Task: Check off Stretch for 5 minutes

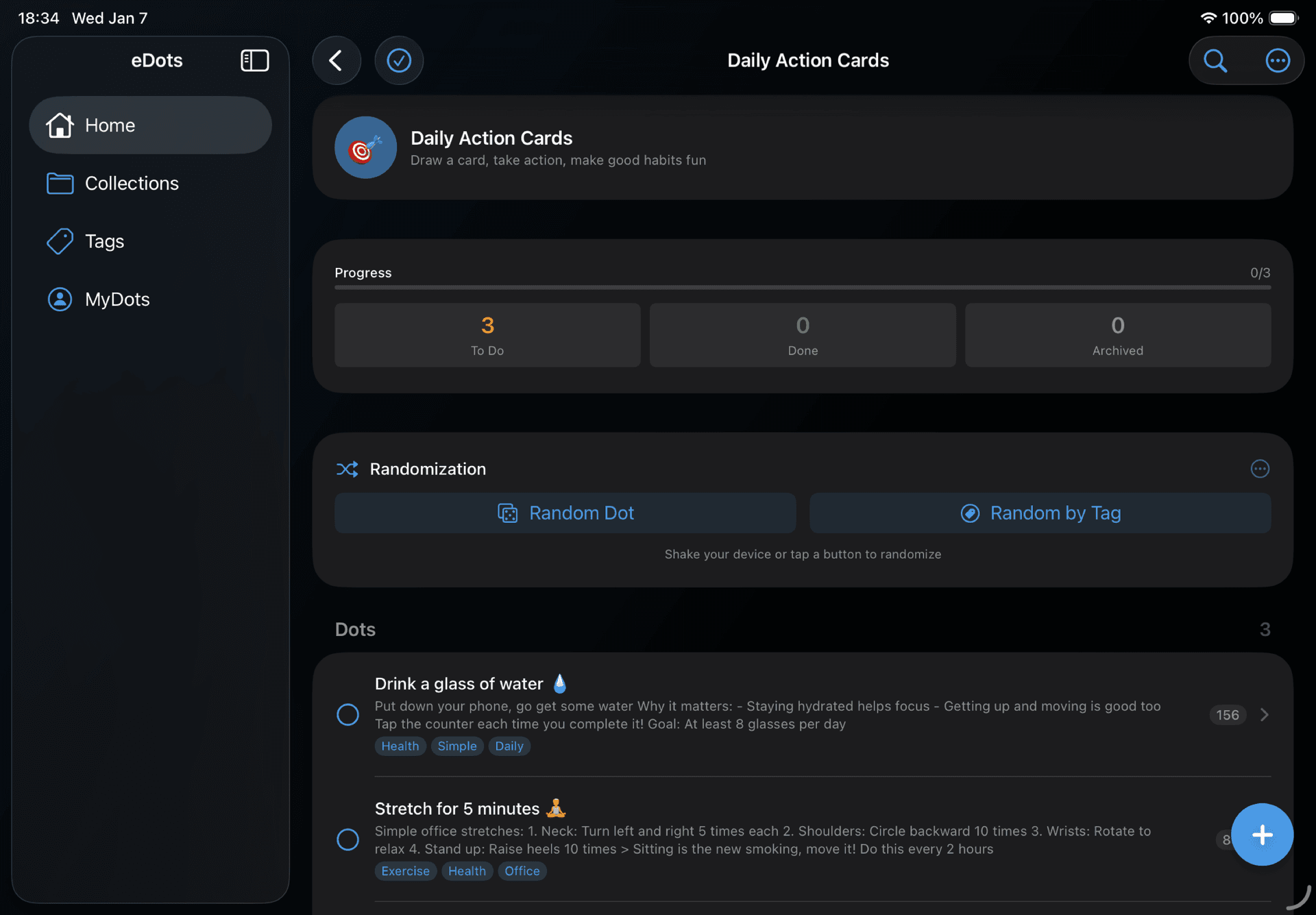Action: (x=348, y=840)
